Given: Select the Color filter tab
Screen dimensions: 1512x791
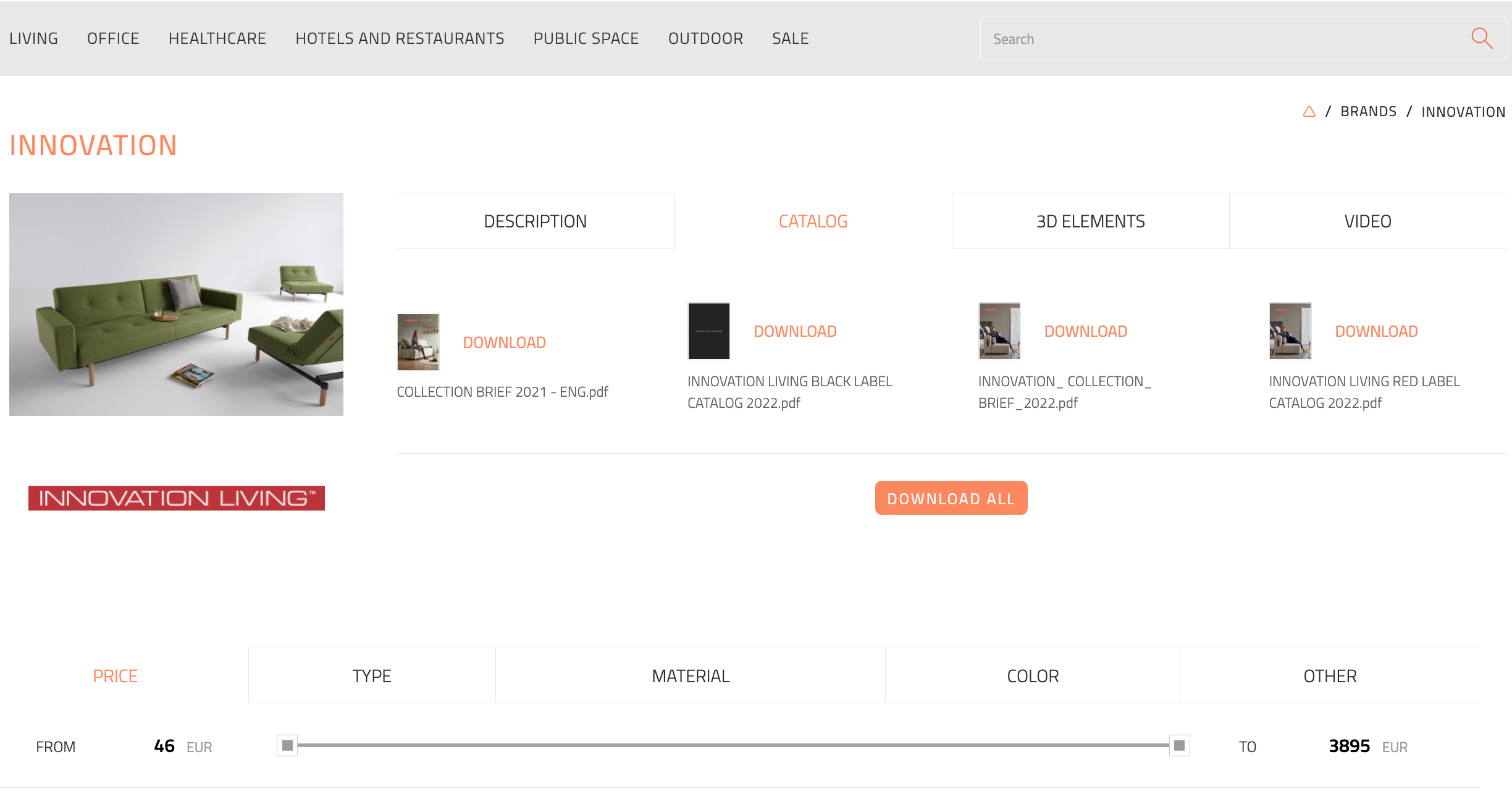Looking at the screenshot, I should pos(1033,676).
